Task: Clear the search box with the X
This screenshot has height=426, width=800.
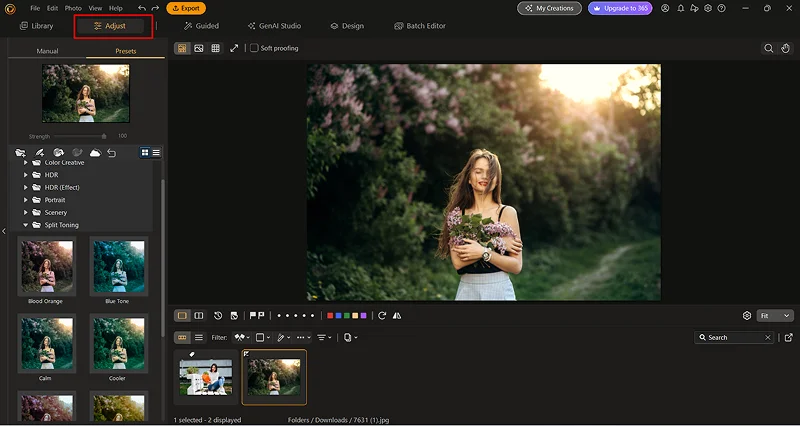Action: pos(767,337)
